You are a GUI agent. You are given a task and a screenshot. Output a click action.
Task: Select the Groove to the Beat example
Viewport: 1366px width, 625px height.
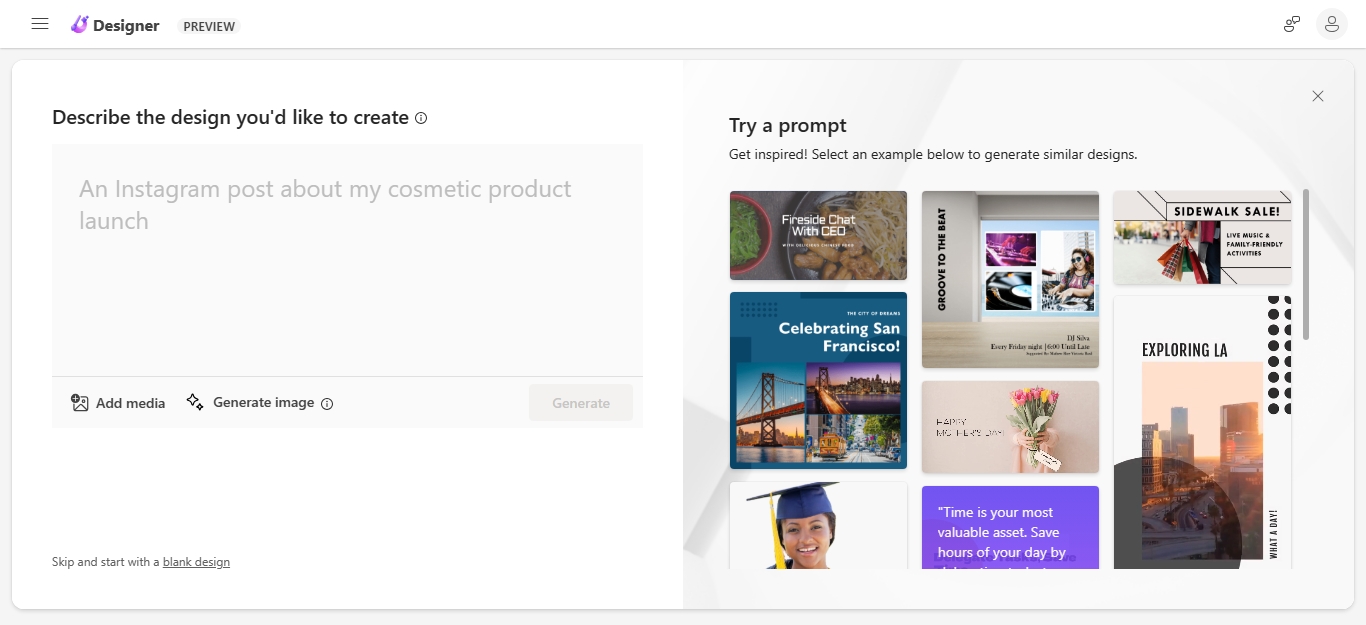coord(1010,279)
